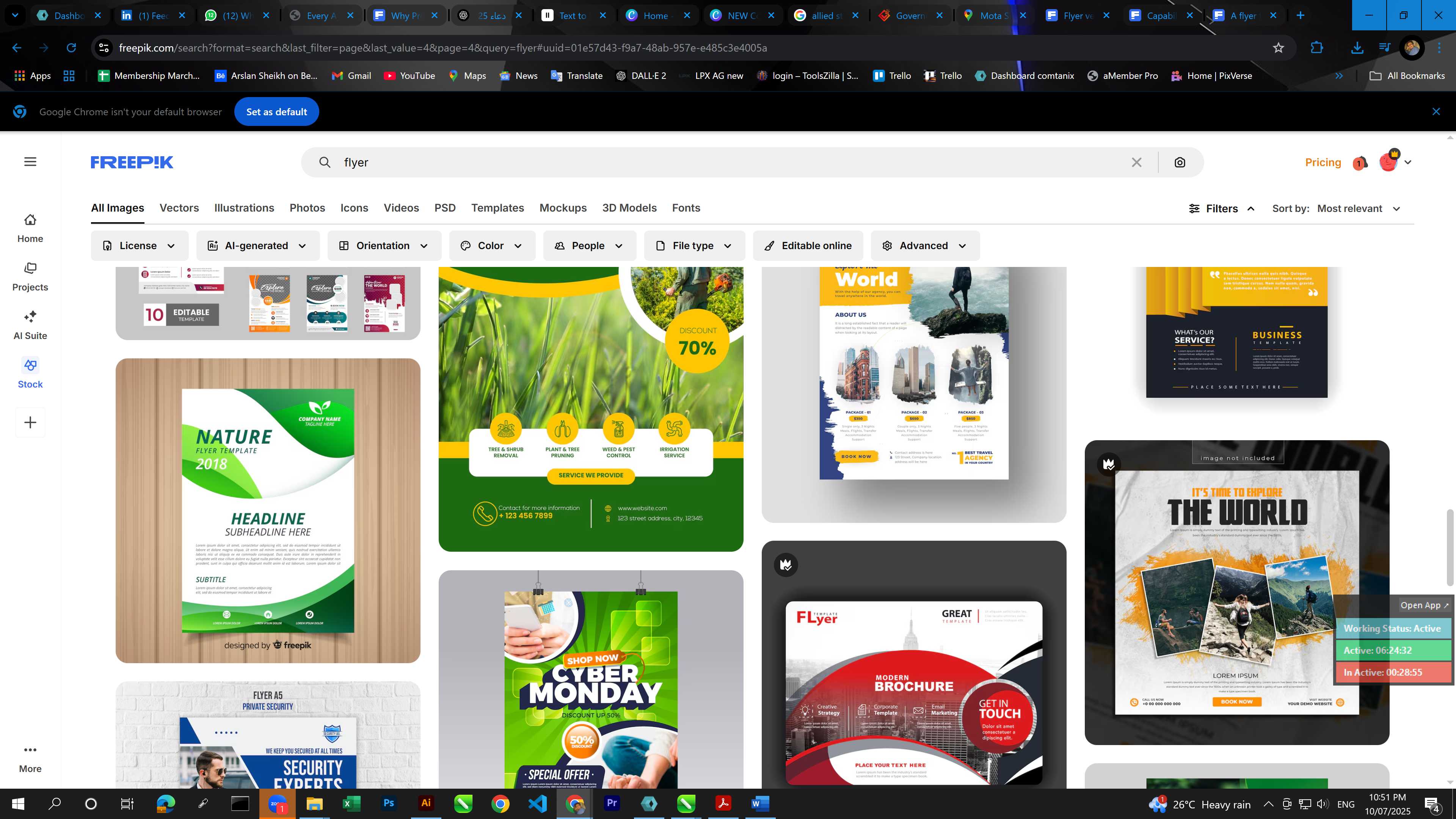The width and height of the screenshot is (1456, 819).
Task: Click the plus icon in the sidebar
Action: click(30, 422)
